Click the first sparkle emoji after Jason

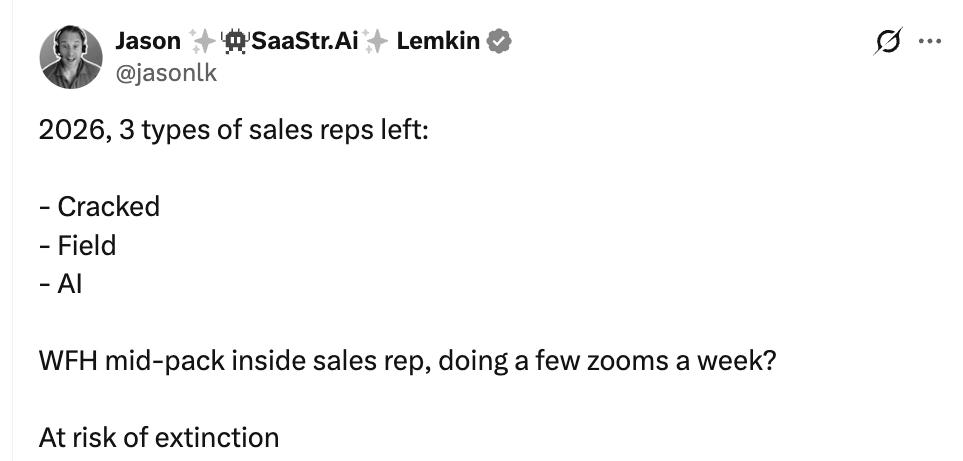(201, 42)
